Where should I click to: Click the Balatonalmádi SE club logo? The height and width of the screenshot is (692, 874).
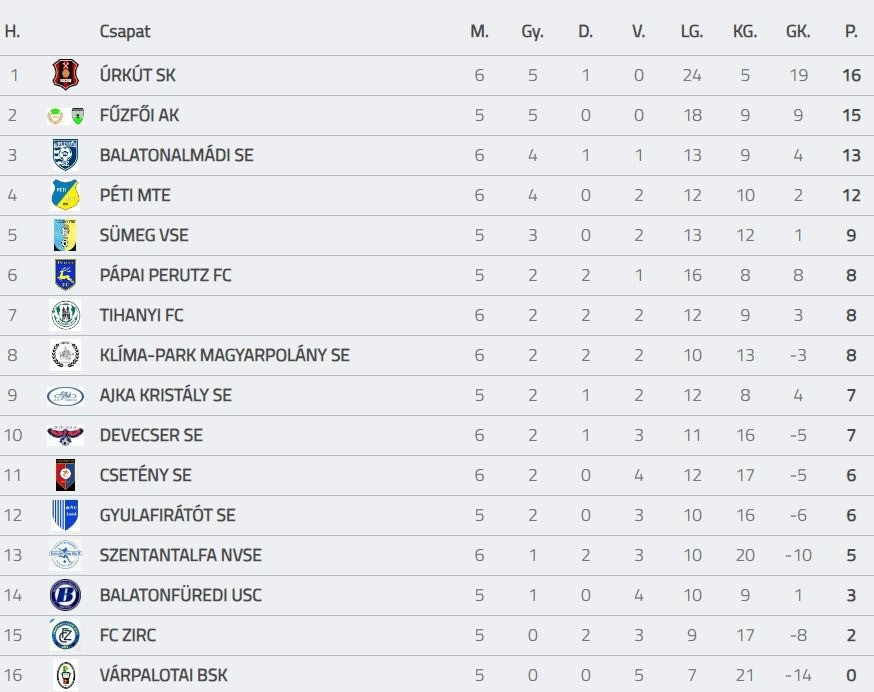pyautogui.click(x=65, y=155)
